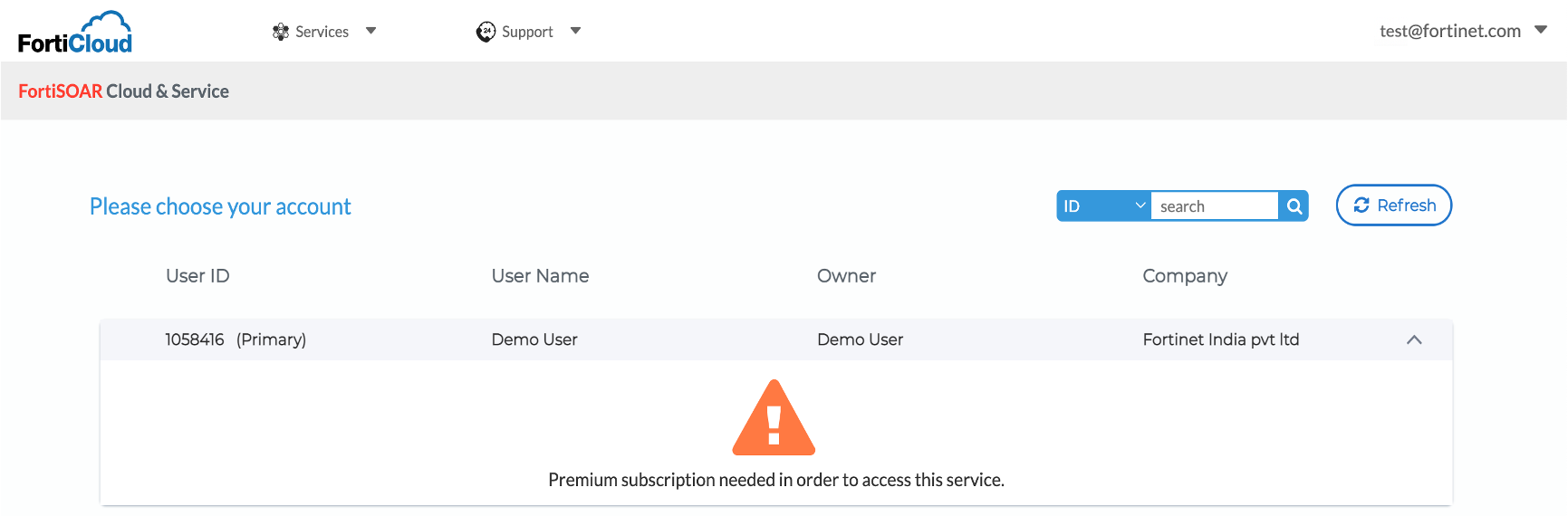
Task: Click the Support 24-hour icon
Action: 486,32
